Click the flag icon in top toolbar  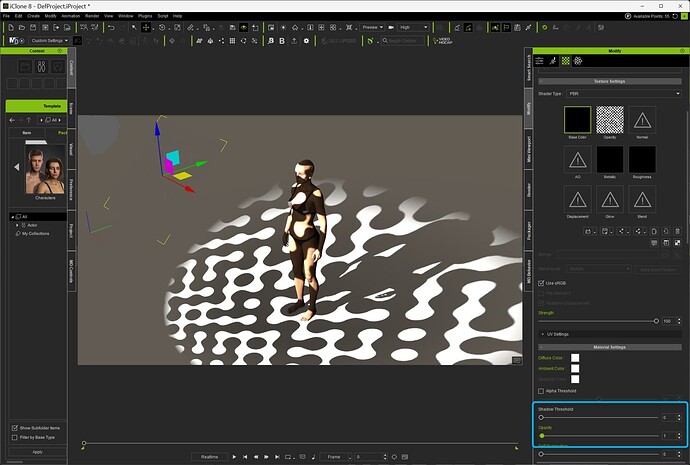click(506, 27)
